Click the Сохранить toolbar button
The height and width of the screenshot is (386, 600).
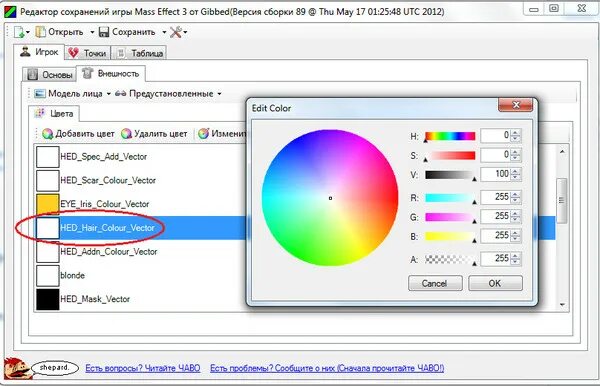pyautogui.click(x=127, y=32)
